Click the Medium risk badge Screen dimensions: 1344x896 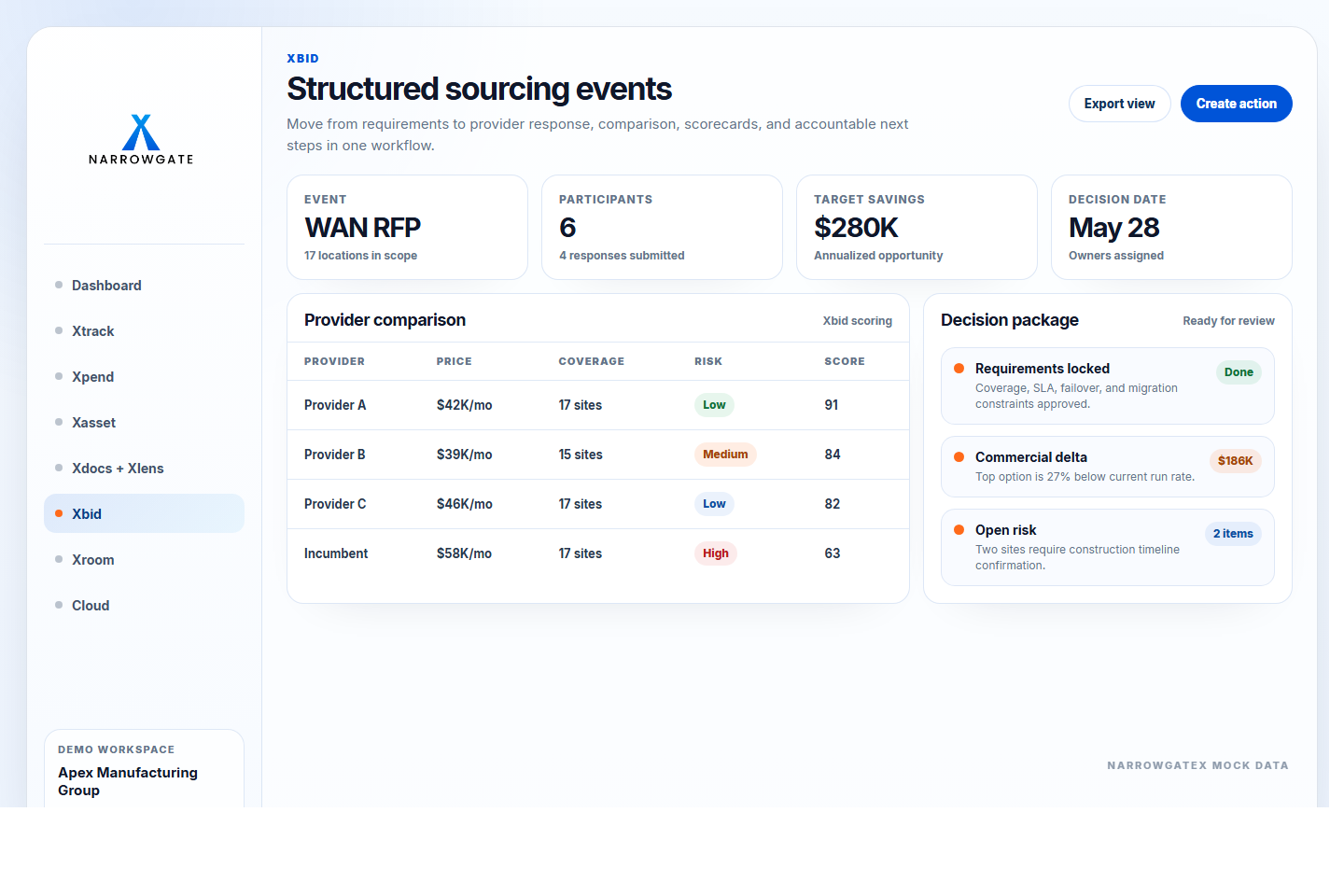pos(725,455)
